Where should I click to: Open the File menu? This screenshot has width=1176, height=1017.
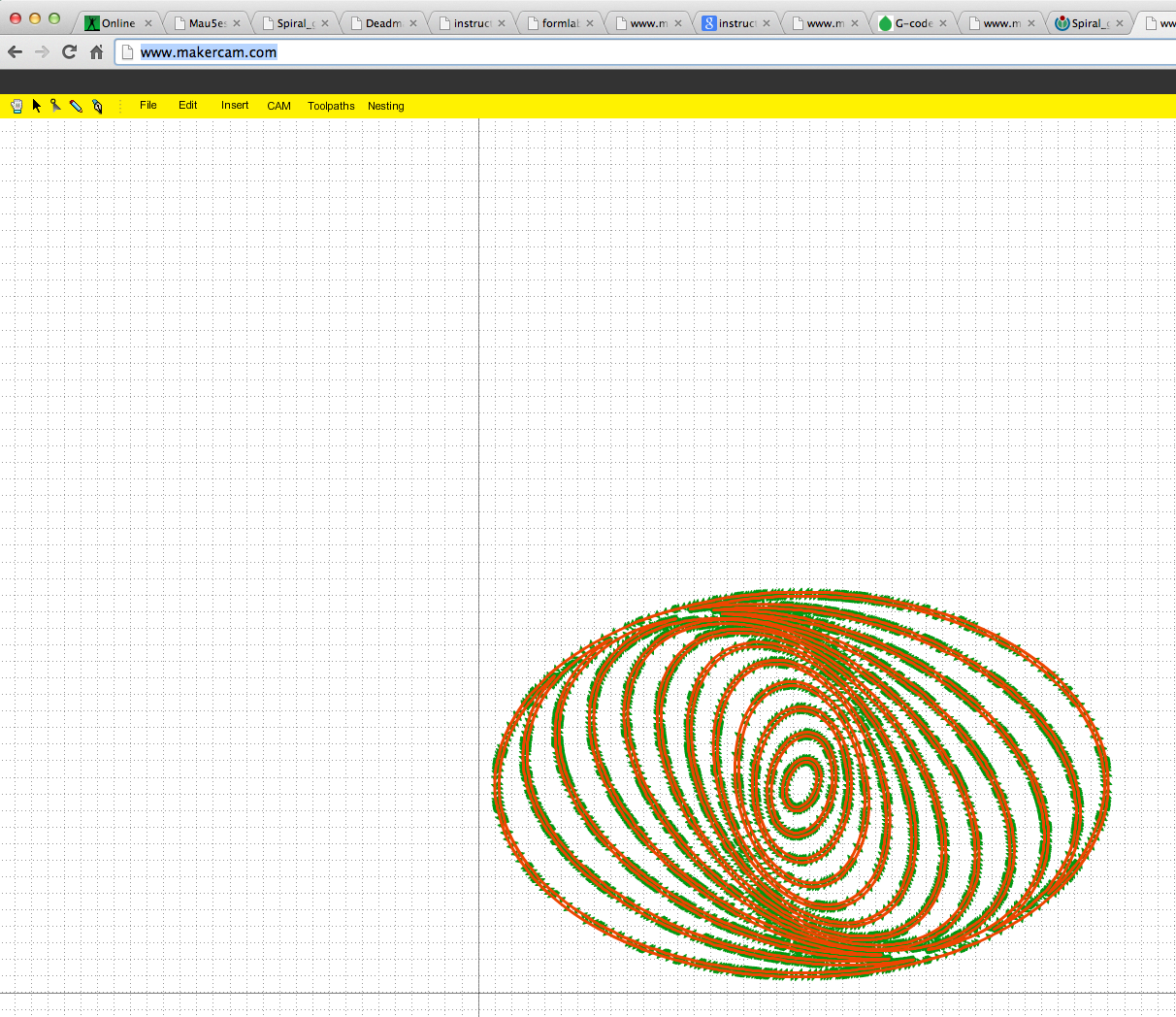coord(147,105)
